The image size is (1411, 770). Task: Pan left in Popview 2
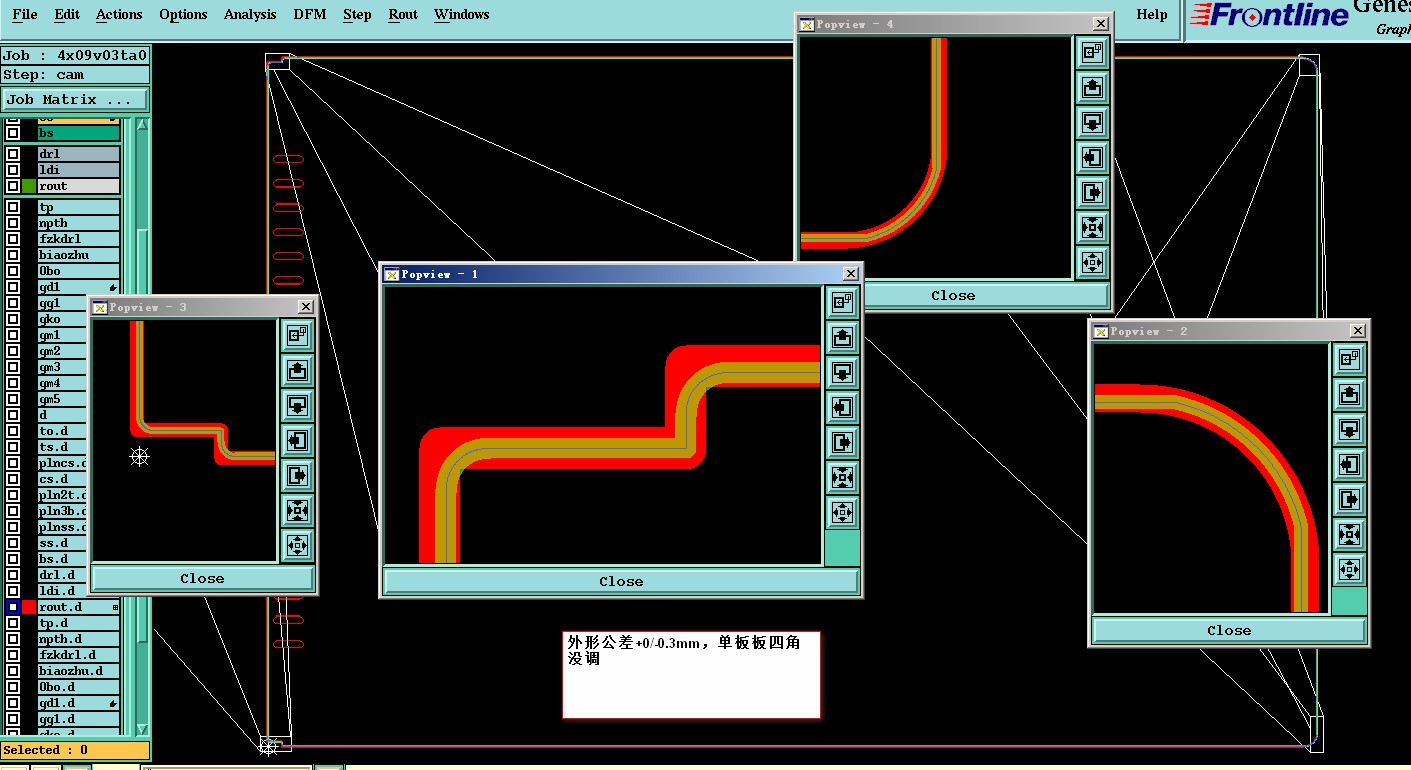pyautogui.click(x=1349, y=465)
